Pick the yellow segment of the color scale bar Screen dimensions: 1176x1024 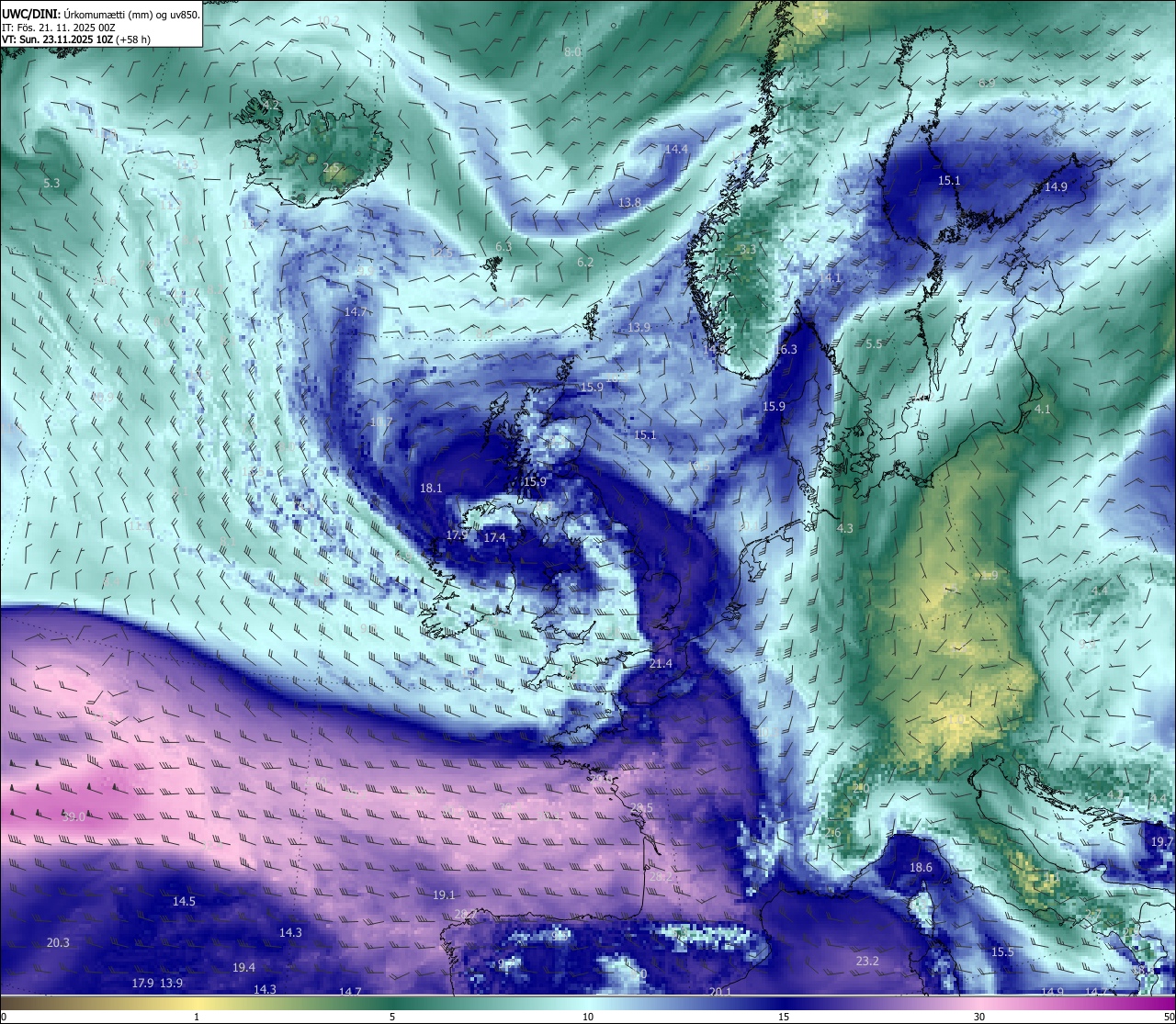point(197,1003)
